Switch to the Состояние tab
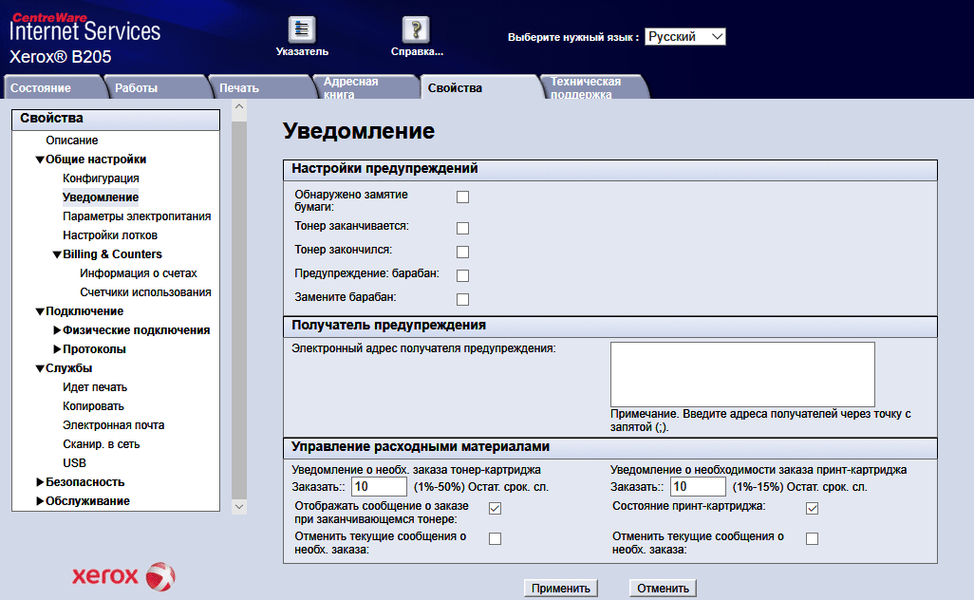The height and width of the screenshot is (600, 974). pyautogui.click(x=52, y=88)
